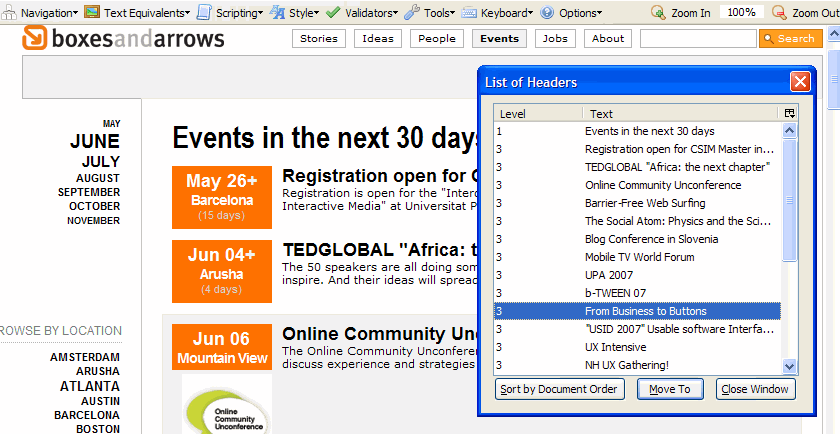
Task: Open the Scripting toolbar menu
Action: (239, 13)
